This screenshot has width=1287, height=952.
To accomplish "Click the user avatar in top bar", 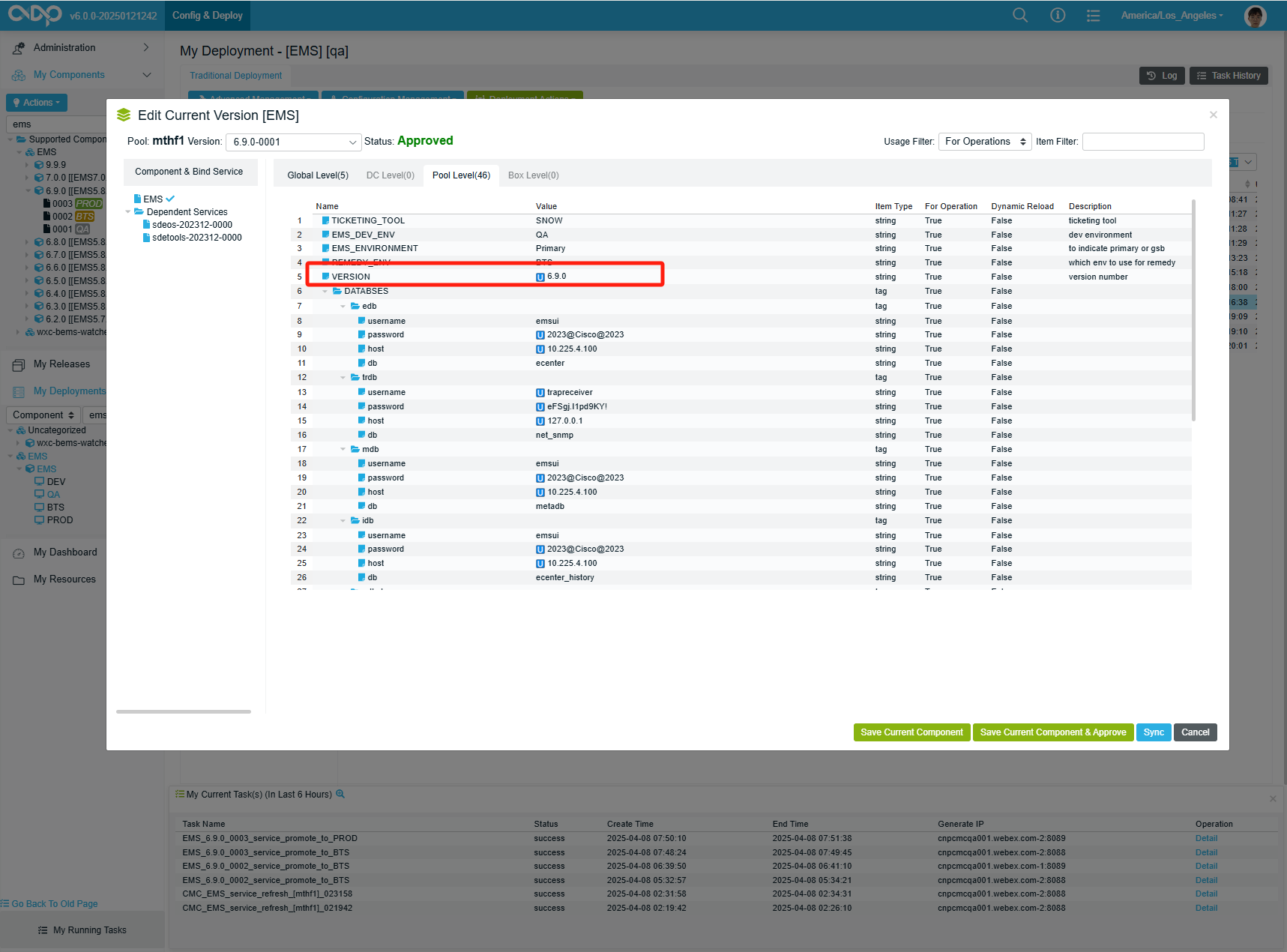I will (x=1255, y=16).
